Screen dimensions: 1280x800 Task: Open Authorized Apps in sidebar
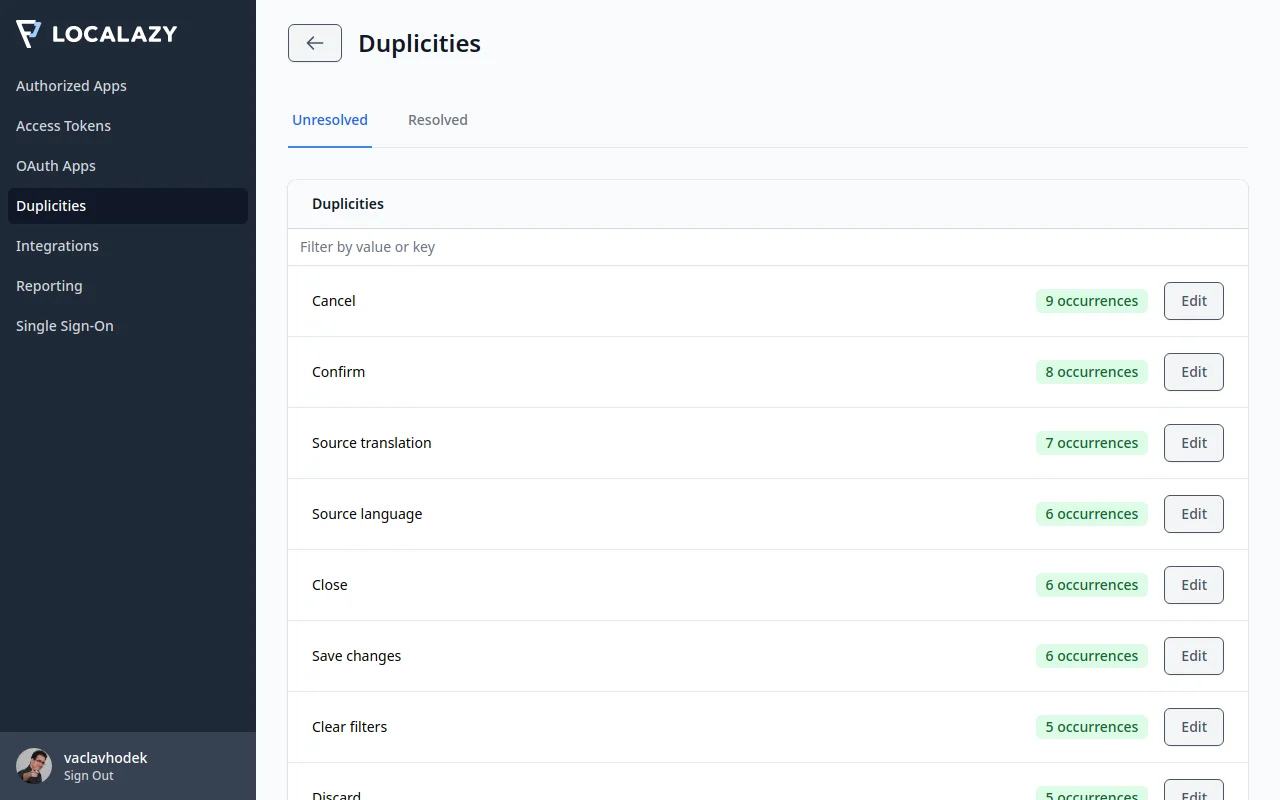71,86
